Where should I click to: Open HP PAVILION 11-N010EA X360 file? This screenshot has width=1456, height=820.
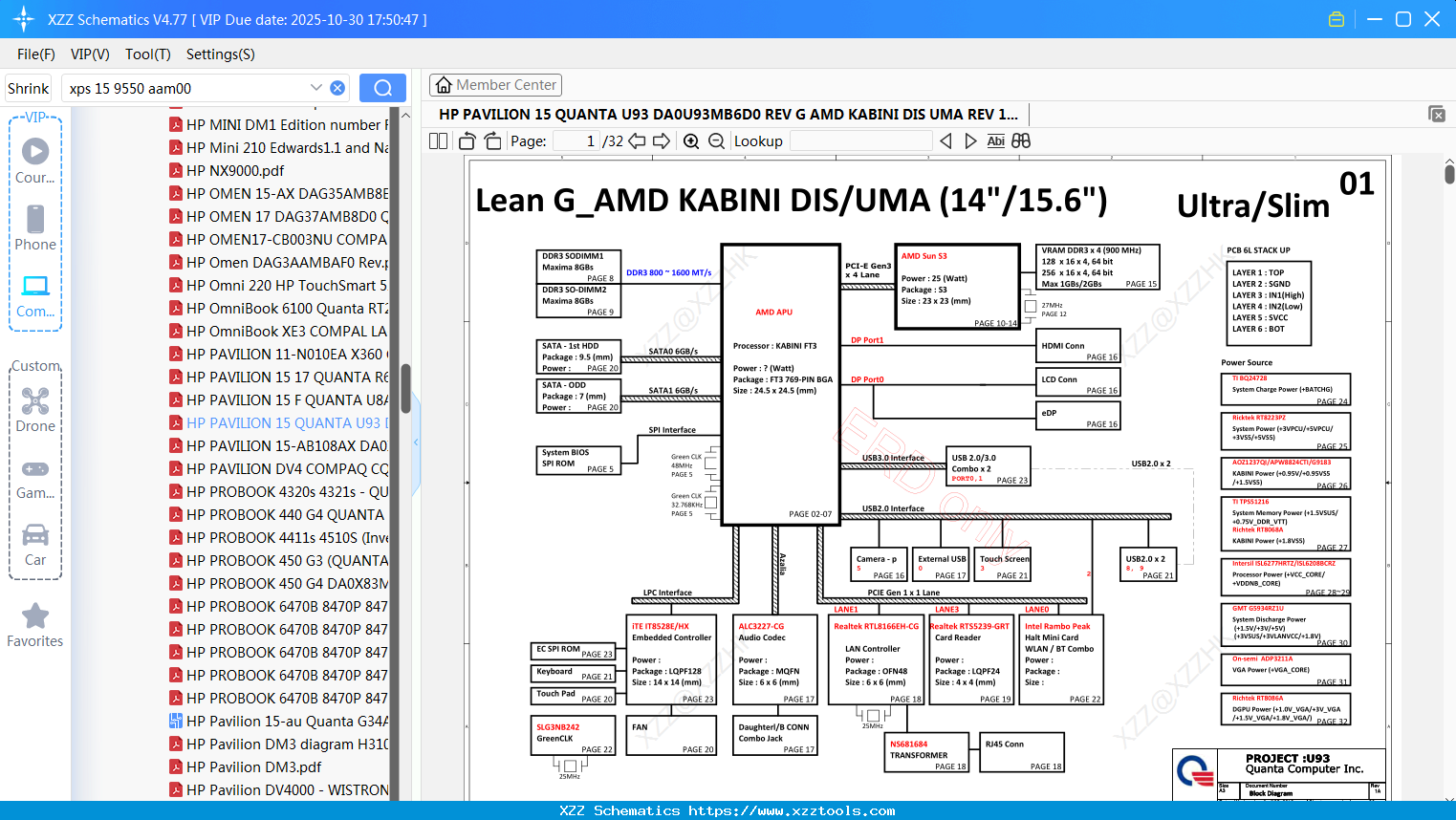pyautogui.click(x=279, y=355)
